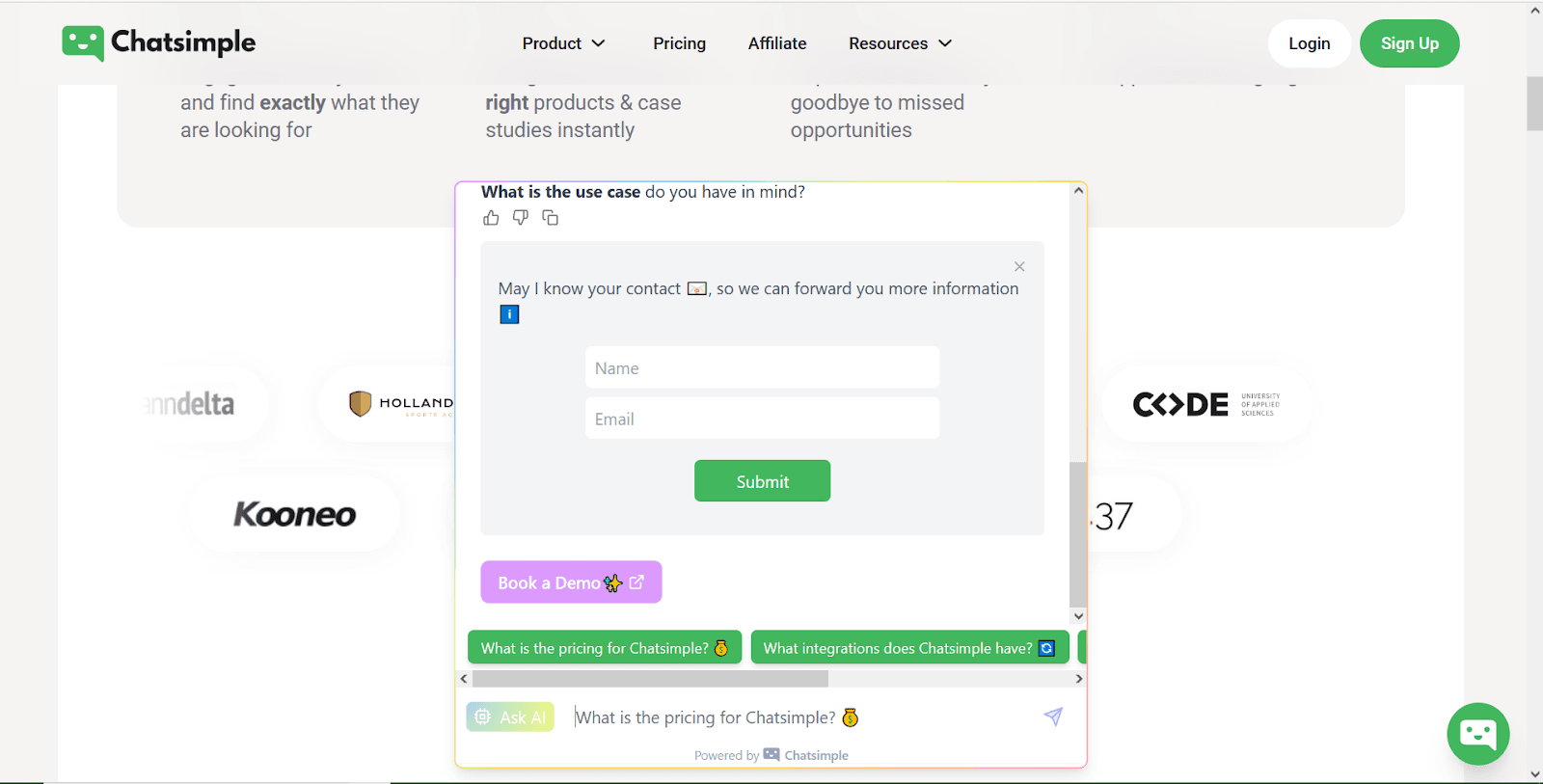Close the contact form with X icon
The image size is (1543, 784).
pos(1019,267)
